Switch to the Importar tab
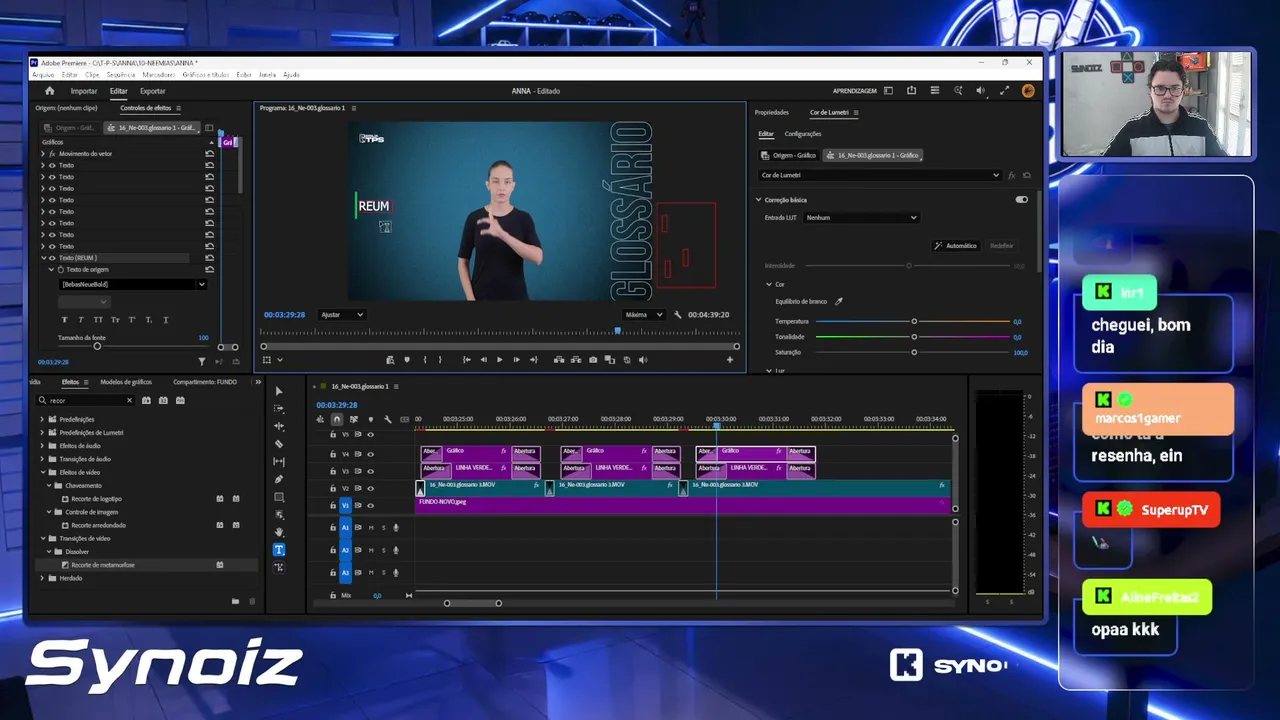 click(x=84, y=91)
